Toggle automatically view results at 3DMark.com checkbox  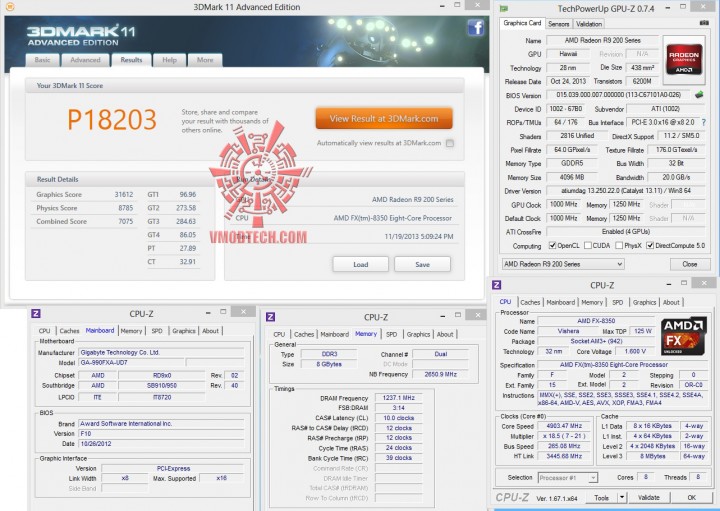pyautogui.click(x=450, y=143)
